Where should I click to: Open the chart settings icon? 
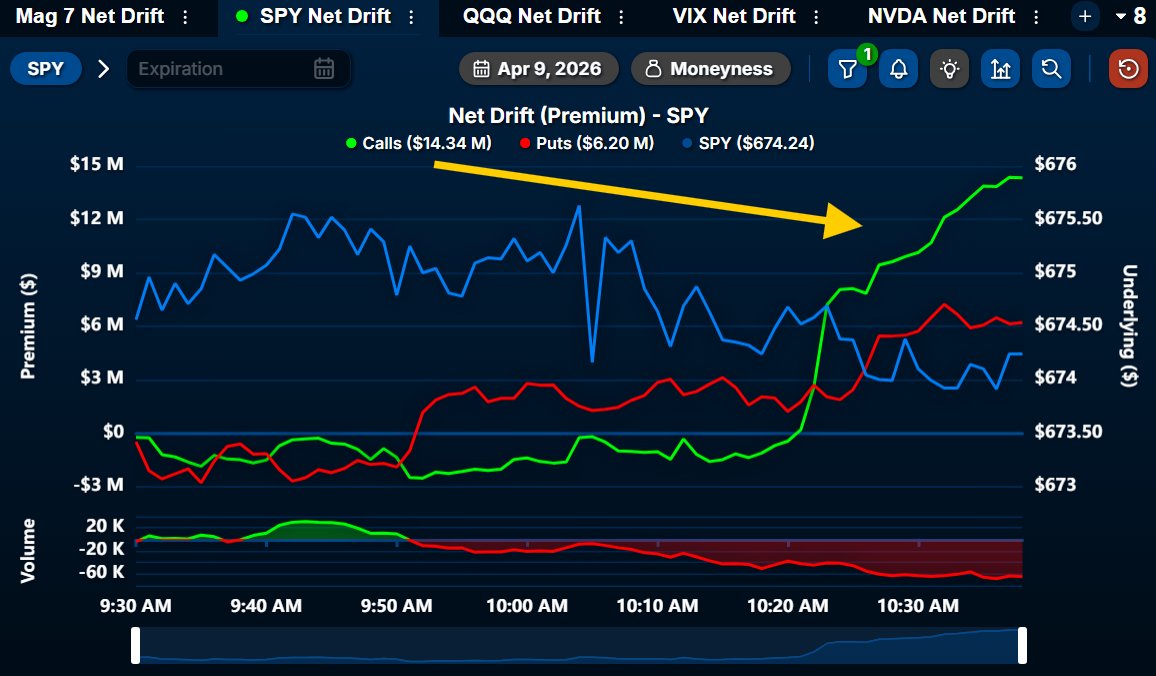[1000, 69]
